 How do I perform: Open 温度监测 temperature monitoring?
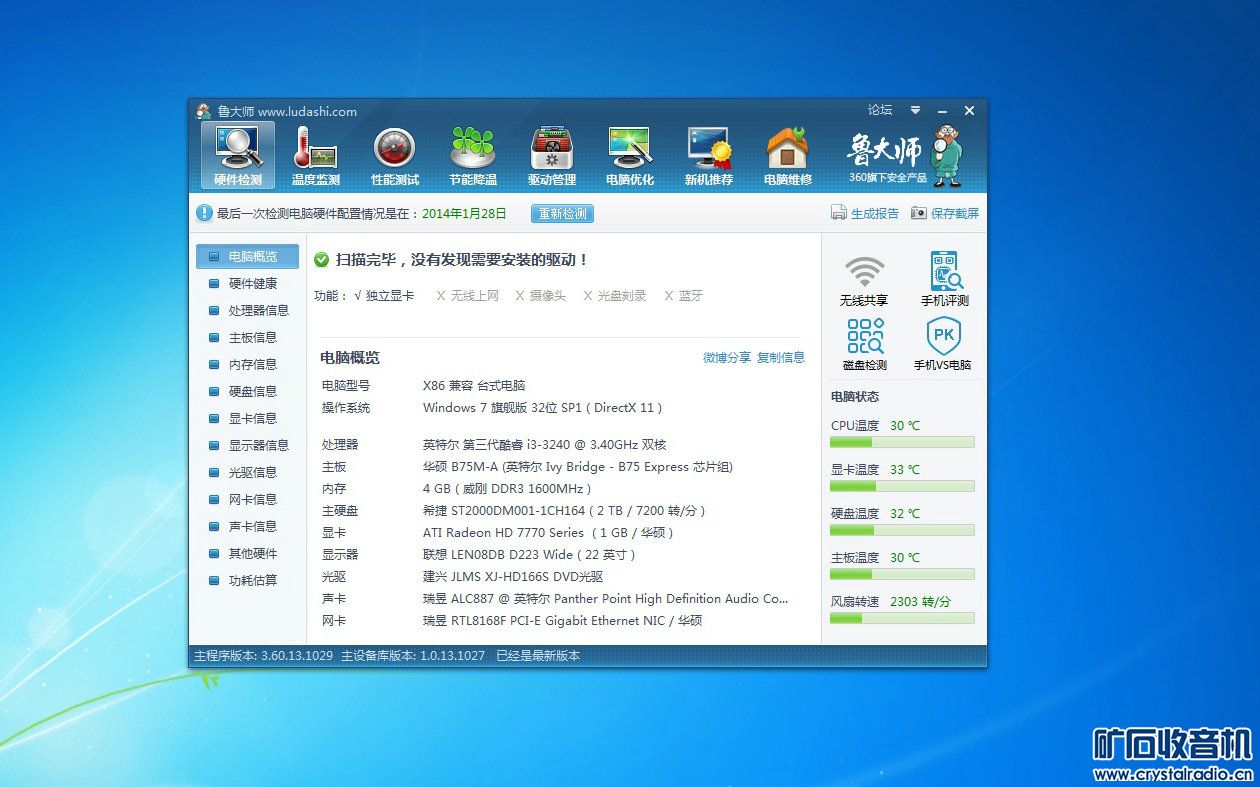[x=316, y=156]
